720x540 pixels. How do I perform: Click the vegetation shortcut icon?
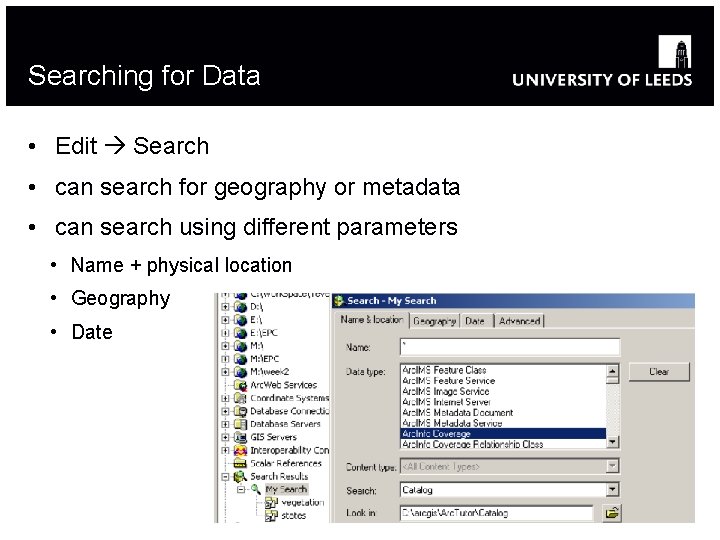[271, 503]
